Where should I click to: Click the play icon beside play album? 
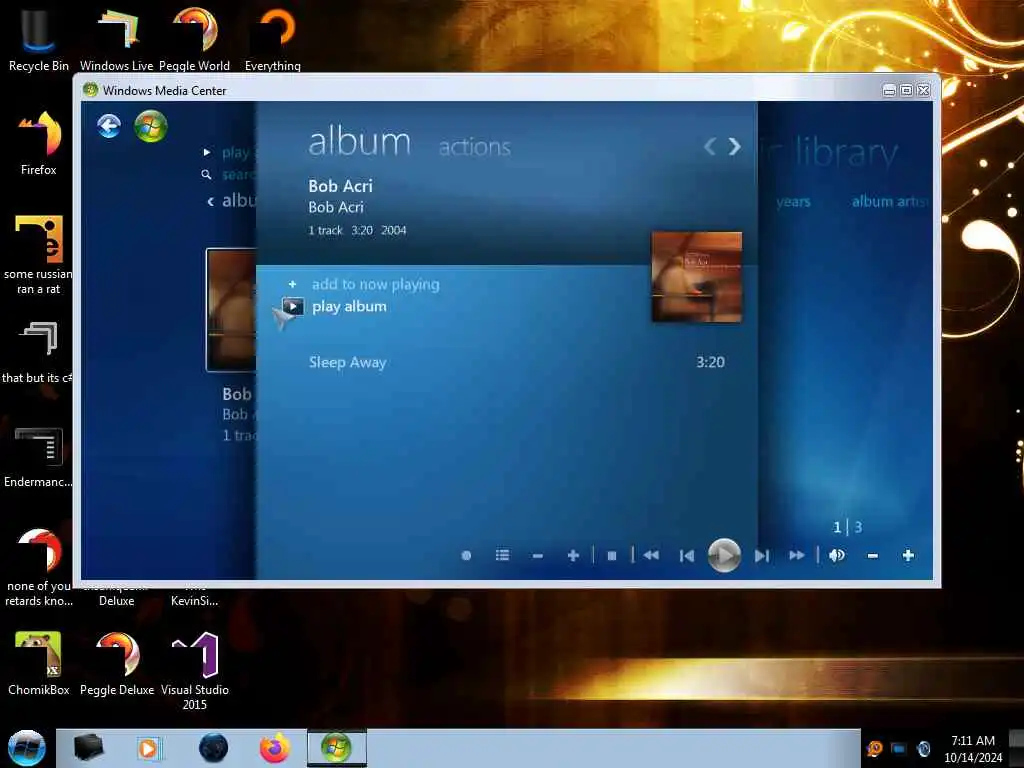click(293, 306)
